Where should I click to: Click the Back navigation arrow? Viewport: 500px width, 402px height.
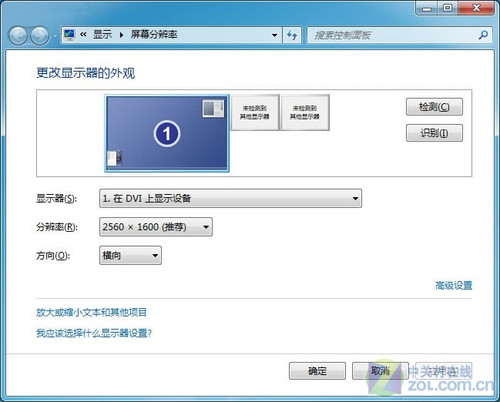click(18, 36)
